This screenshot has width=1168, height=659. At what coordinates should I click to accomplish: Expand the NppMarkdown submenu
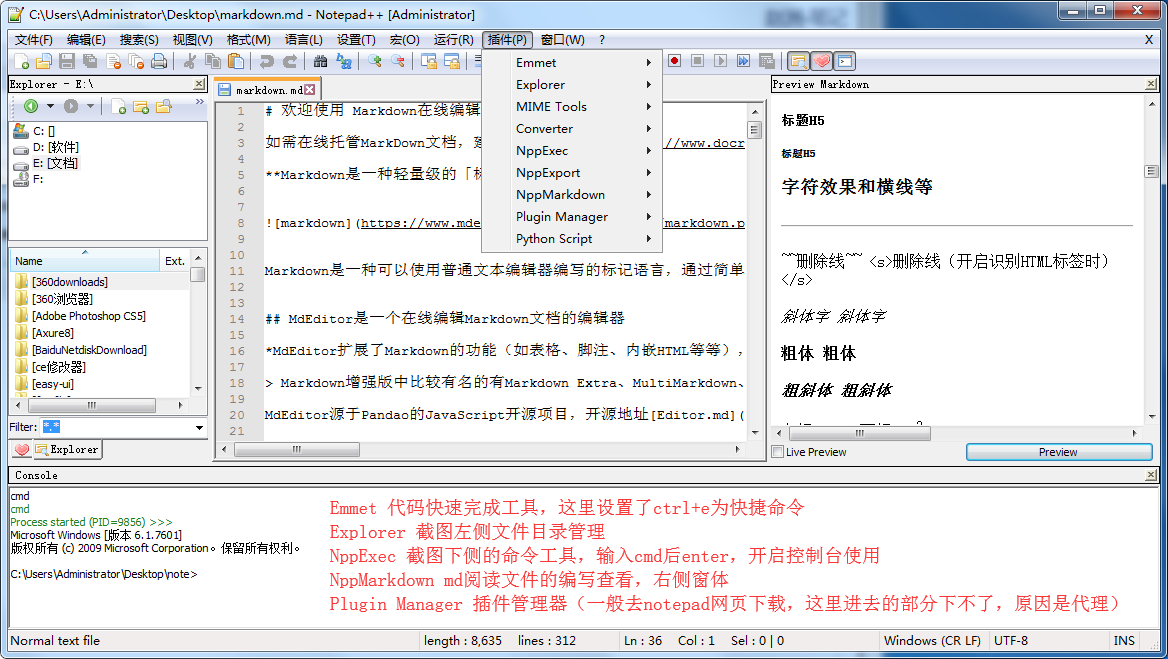pyautogui.click(x=570, y=194)
